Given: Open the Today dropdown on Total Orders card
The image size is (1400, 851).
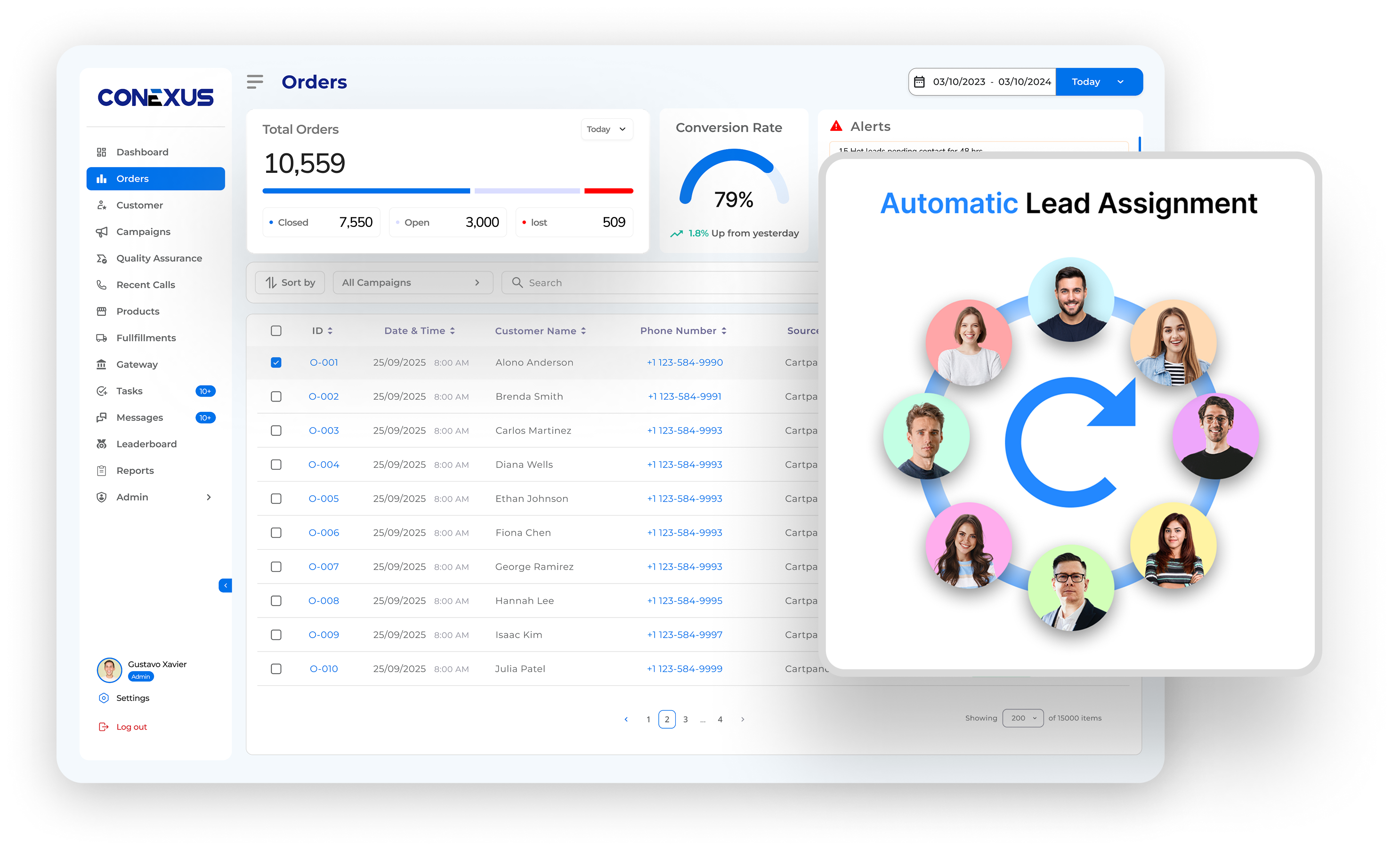Looking at the screenshot, I should pos(606,129).
